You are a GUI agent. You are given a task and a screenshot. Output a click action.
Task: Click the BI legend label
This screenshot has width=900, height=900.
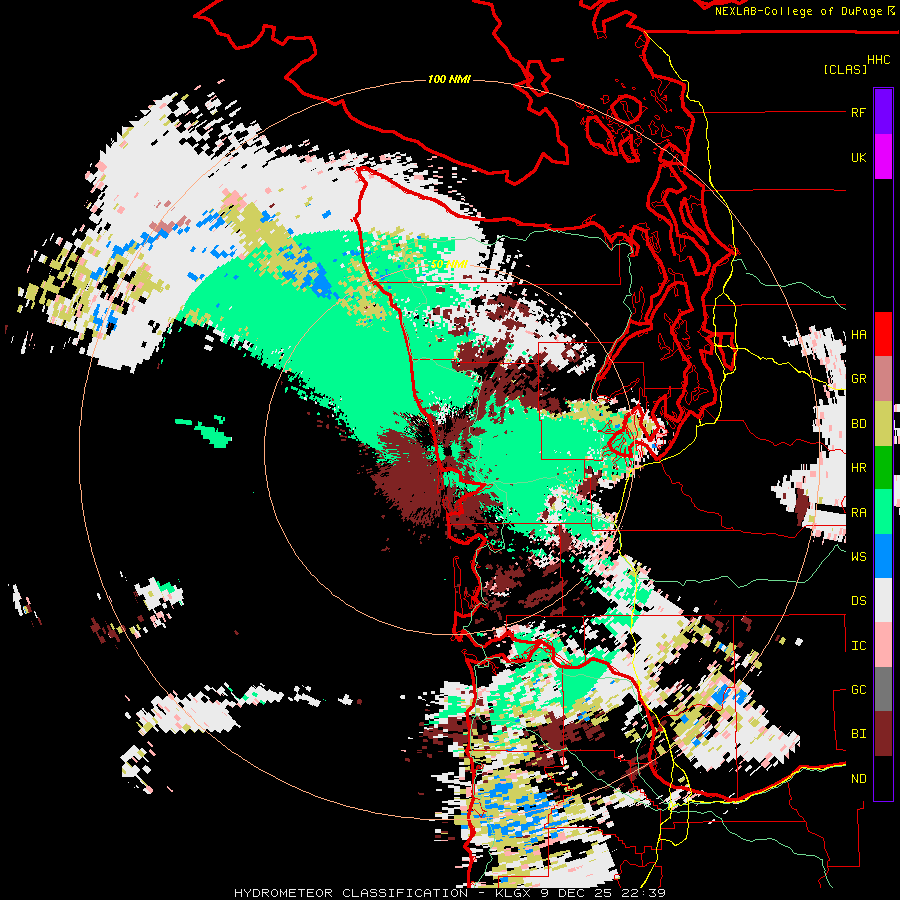point(858,734)
